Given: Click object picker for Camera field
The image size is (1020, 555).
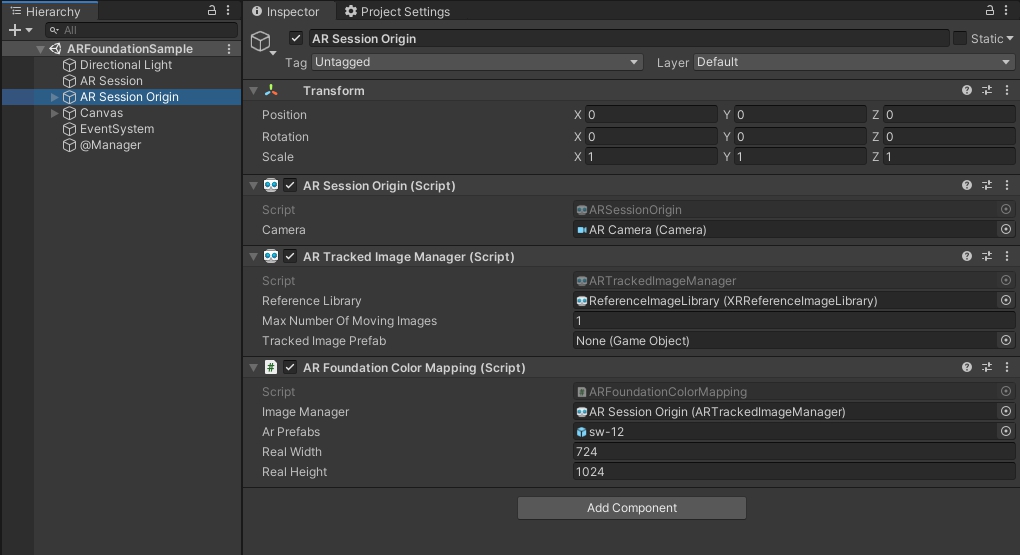Looking at the screenshot, I should point(1006,229).
